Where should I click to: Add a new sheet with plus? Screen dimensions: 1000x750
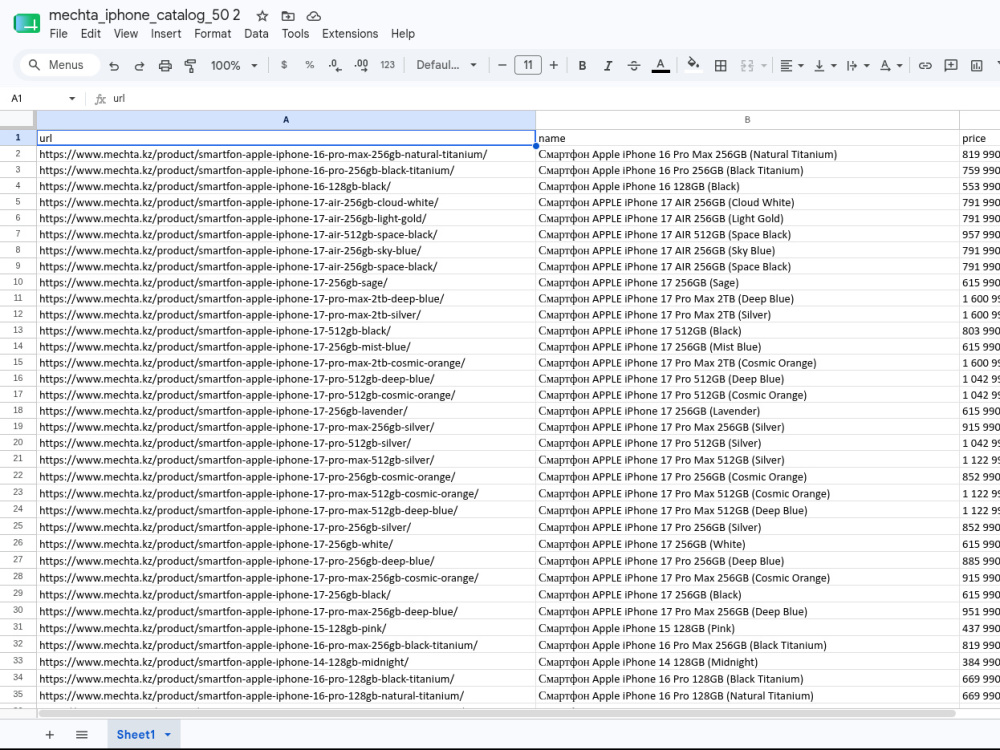point(50,735)
